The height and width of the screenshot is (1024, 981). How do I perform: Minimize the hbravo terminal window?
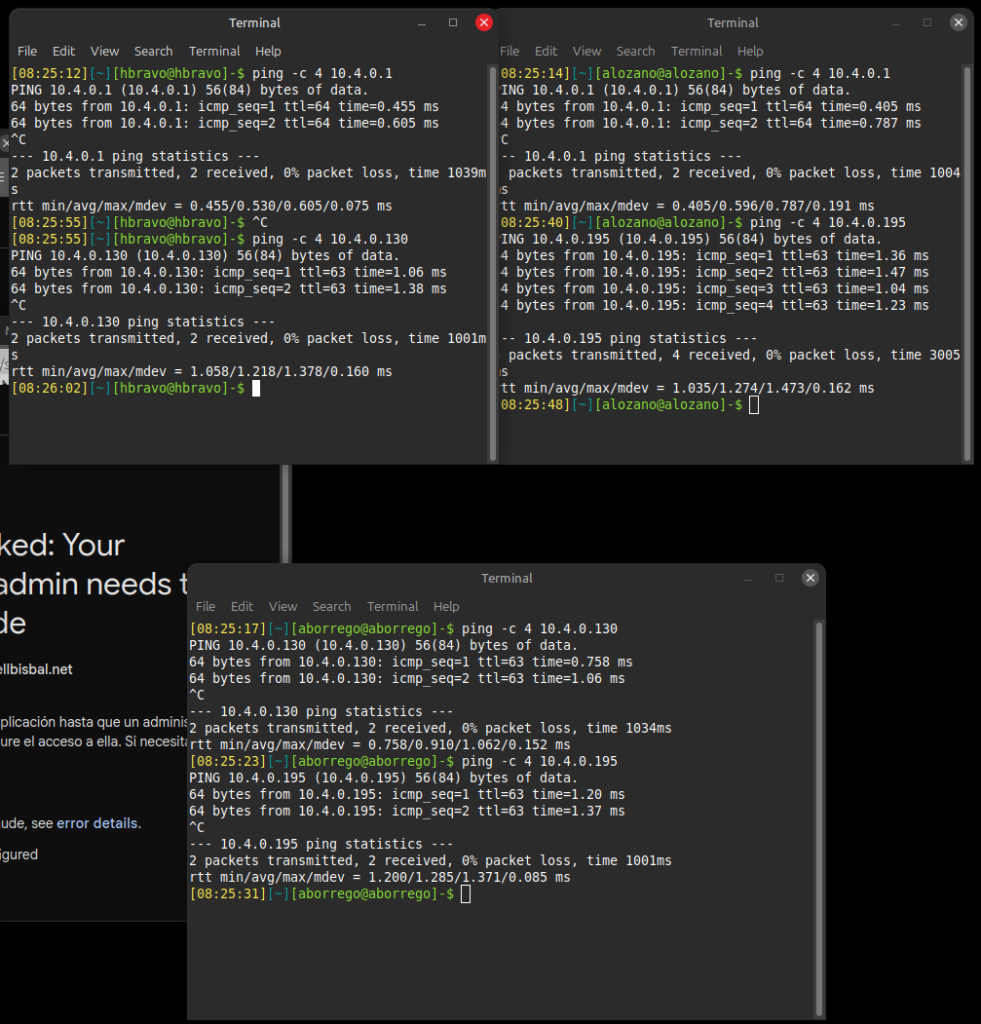422,22
